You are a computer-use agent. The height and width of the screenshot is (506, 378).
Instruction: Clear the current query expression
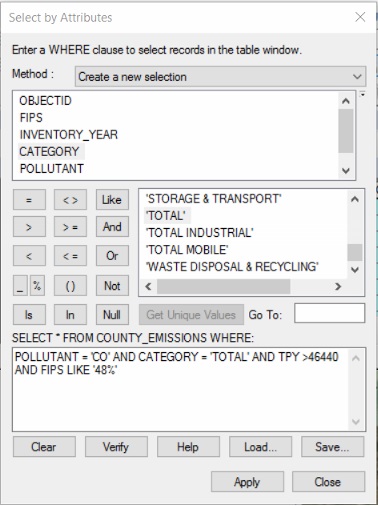click(44, 447)
